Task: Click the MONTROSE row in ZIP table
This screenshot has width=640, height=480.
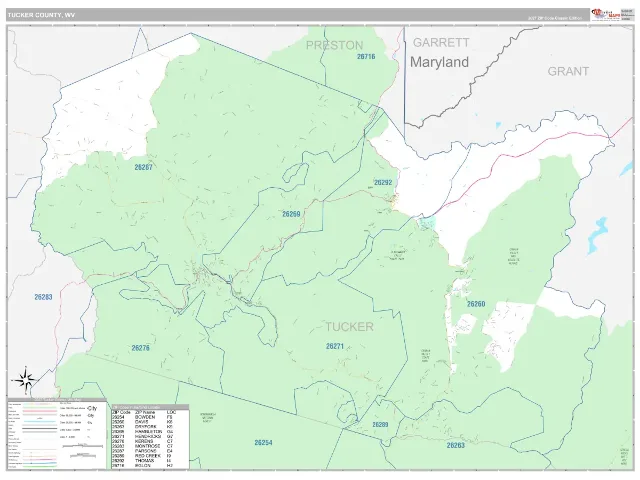Action: (150, 446)
